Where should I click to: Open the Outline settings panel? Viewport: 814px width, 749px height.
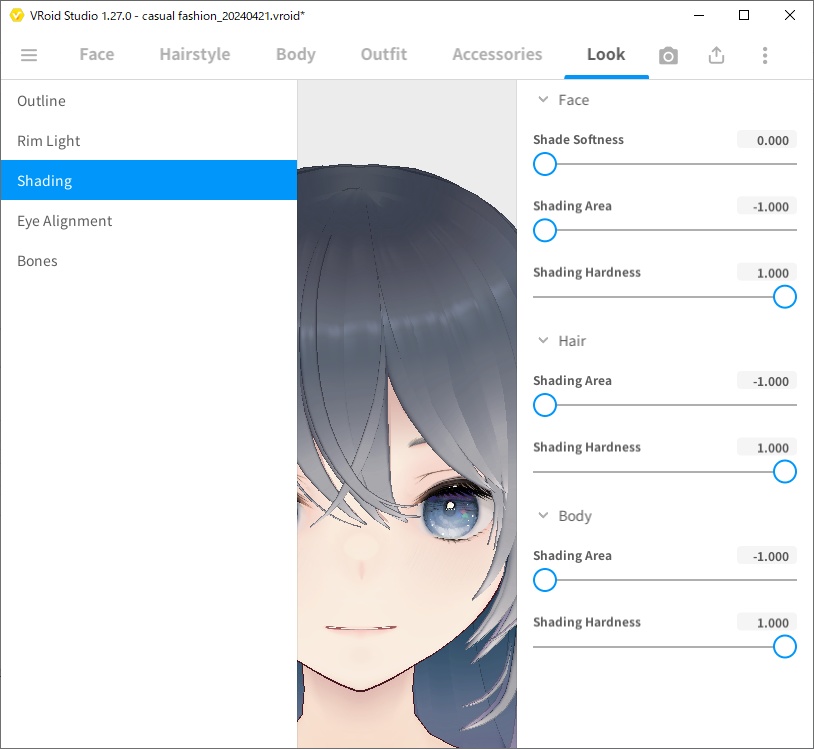click(x=41, y=100)
